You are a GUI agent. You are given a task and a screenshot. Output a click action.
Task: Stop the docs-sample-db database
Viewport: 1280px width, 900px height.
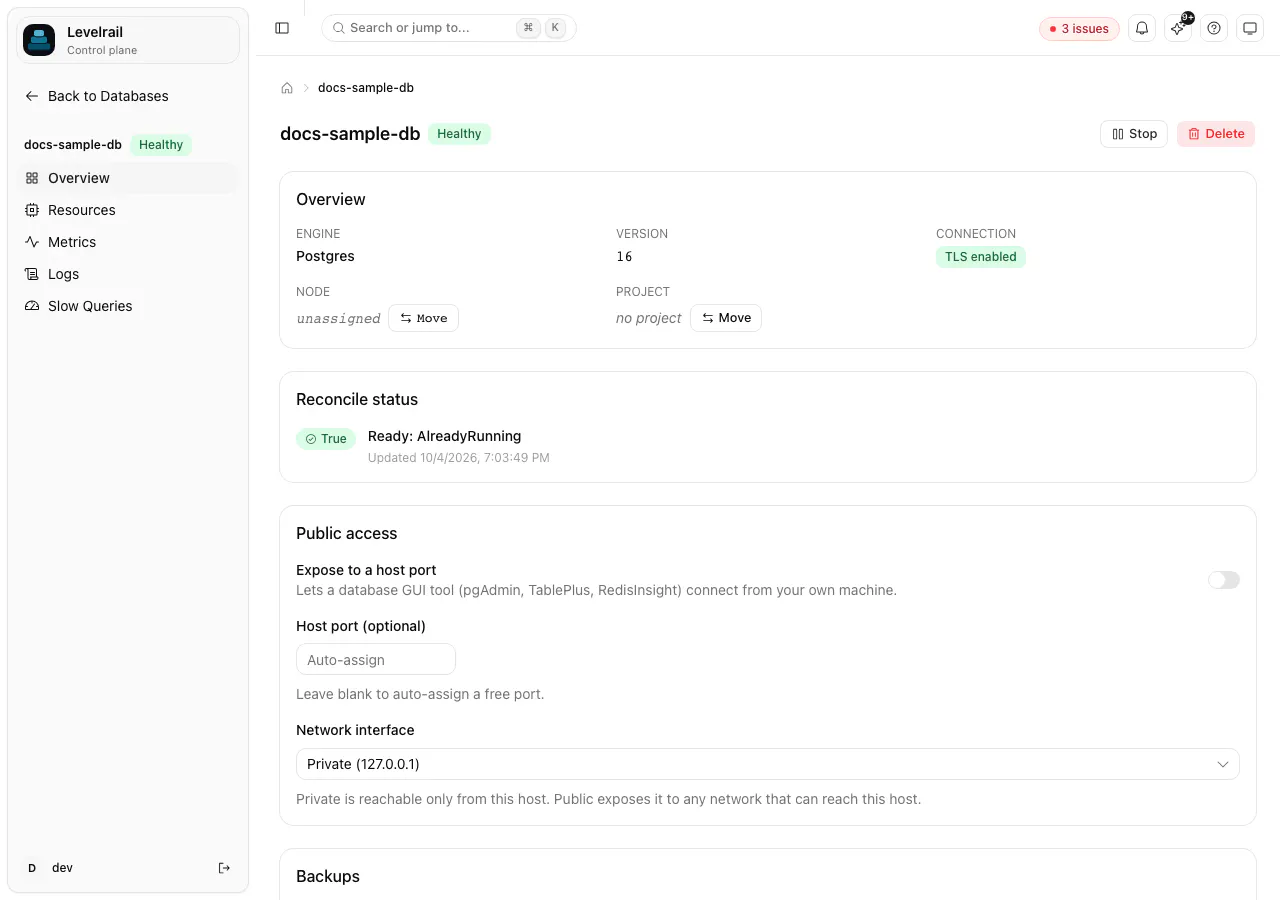1134,134
